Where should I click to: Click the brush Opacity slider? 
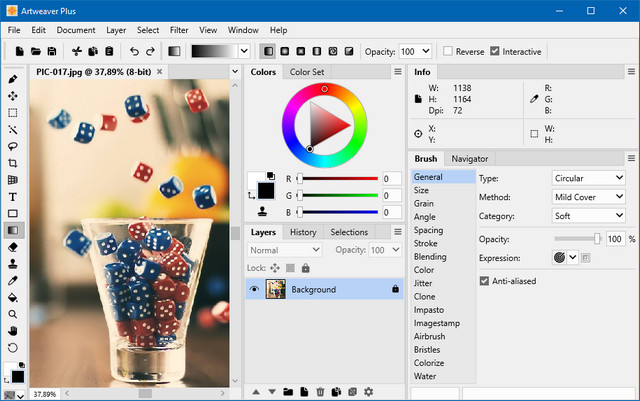pyautogui.click(x=576, y=239)
